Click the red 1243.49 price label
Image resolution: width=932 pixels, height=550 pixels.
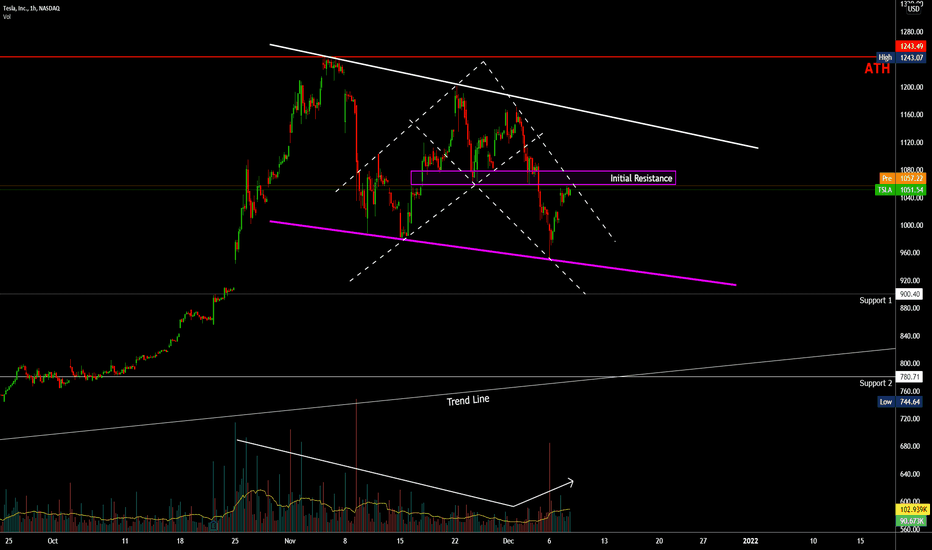coord(911,46)
